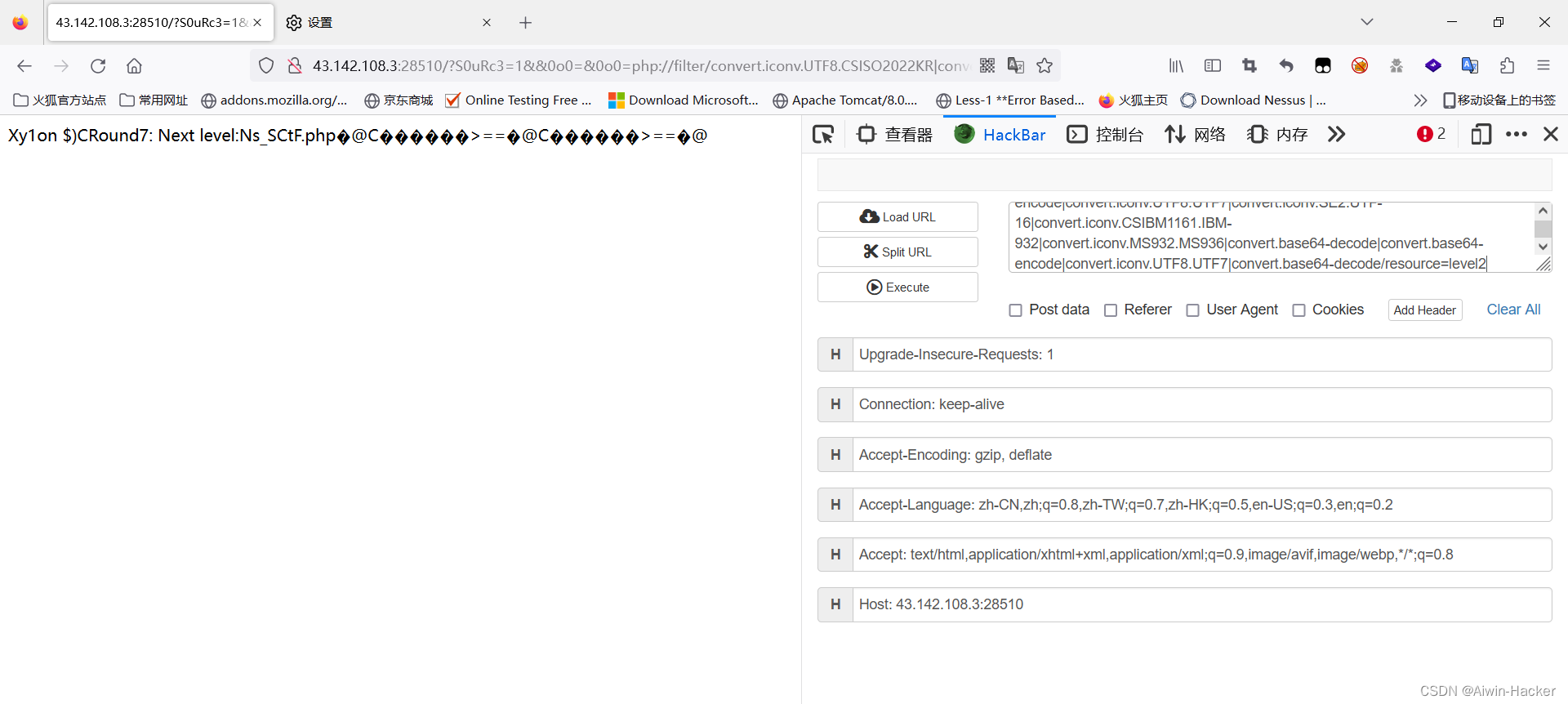Edit the Connection: keep-alive header field
The width and height of the screenshot is (1568, 704).
(x=1202, y=404)
